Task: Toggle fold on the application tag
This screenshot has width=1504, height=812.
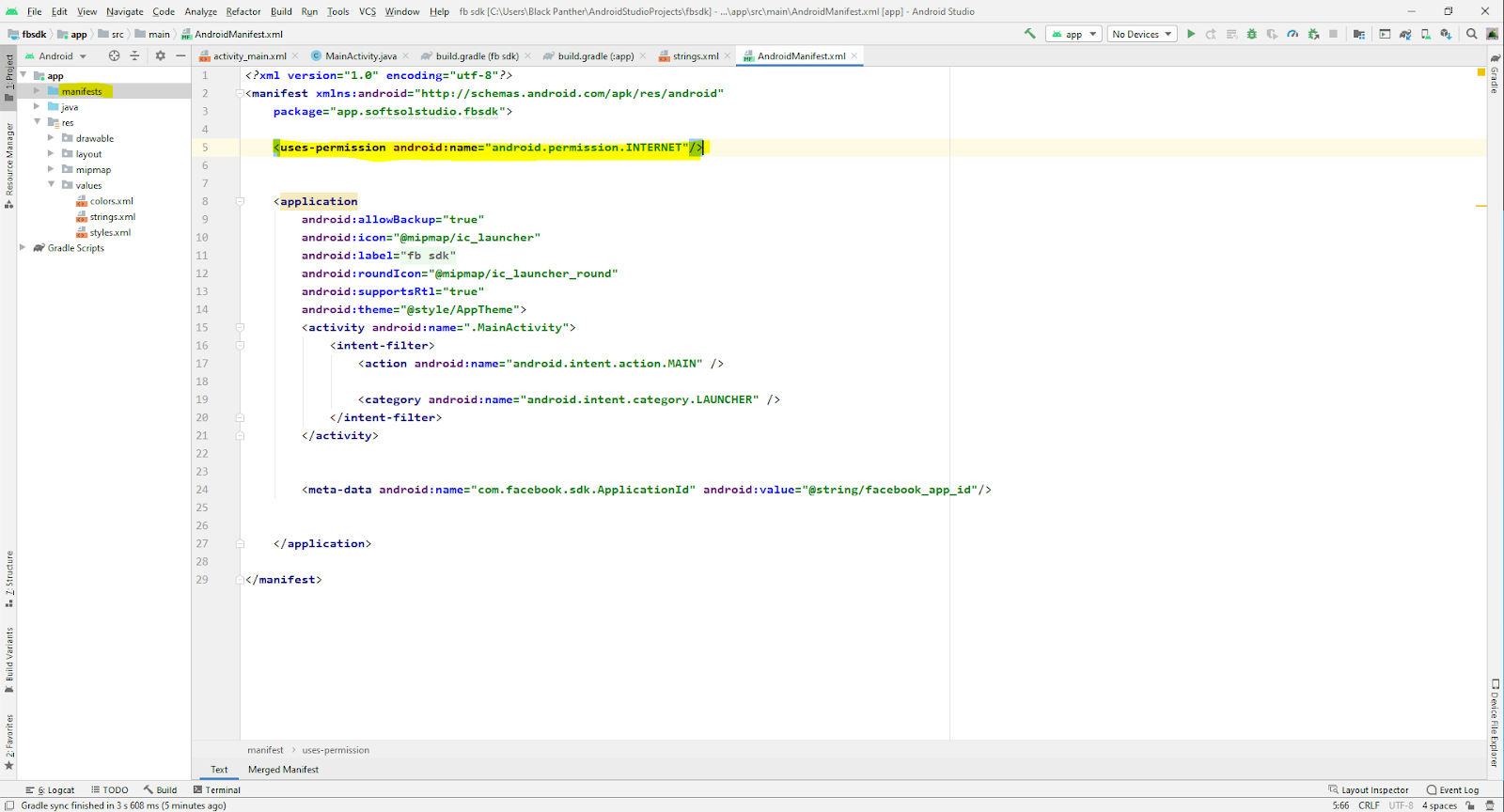Action: [240, 201]
